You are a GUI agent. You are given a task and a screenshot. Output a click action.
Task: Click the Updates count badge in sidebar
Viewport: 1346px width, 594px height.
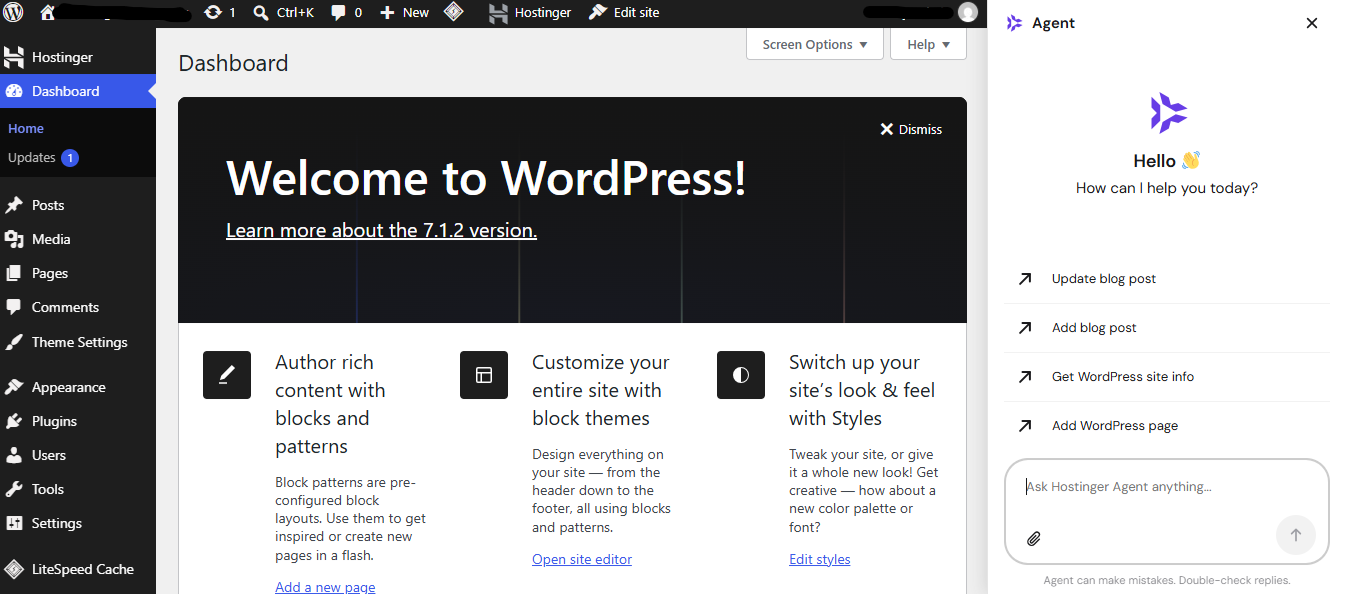click(x=70, y=158)
